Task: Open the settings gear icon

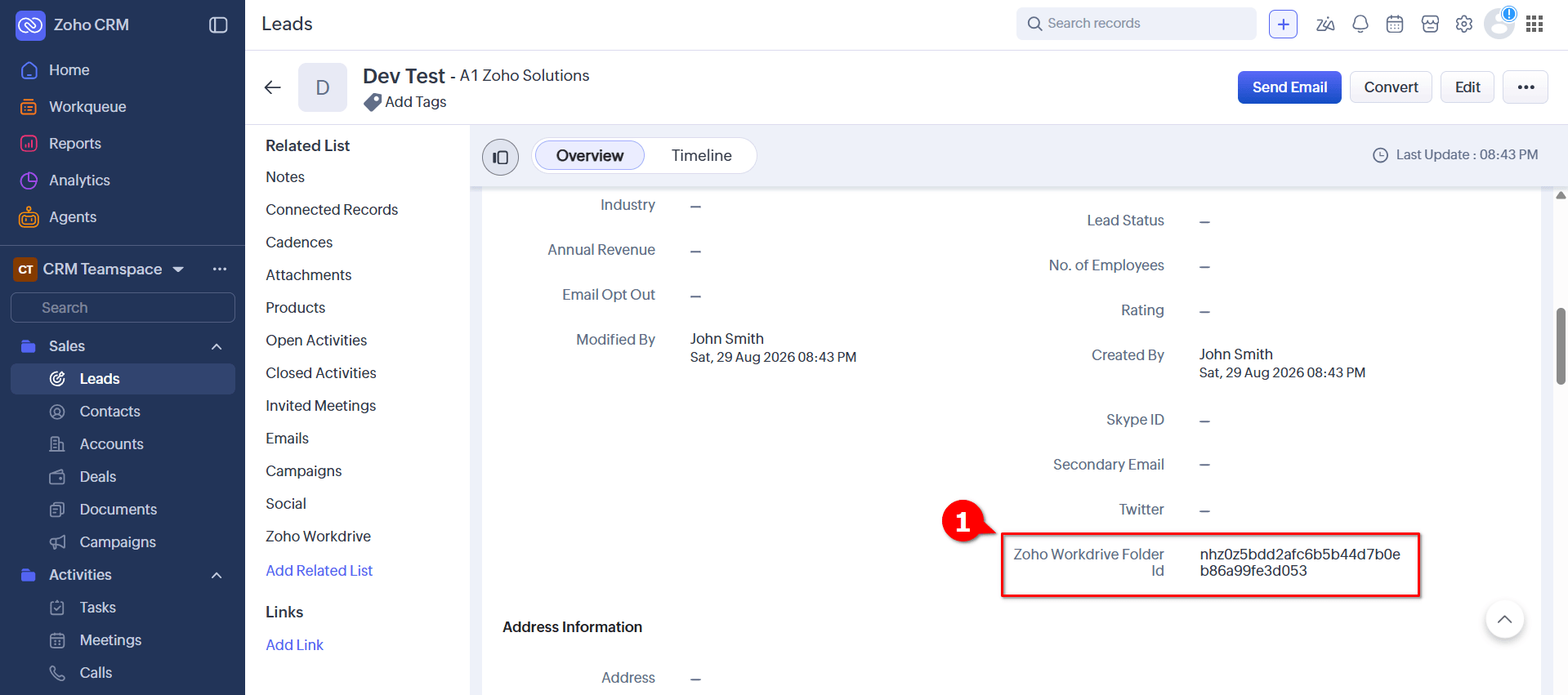Action: (1464, 25)
